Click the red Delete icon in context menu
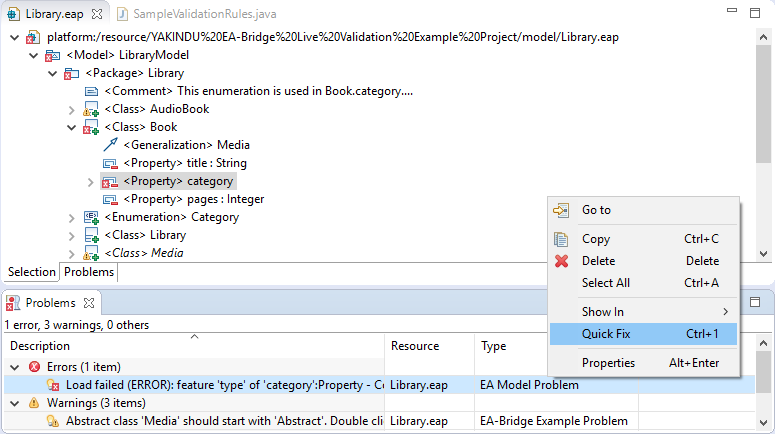775x434 pixels. [x=562, y=261]
